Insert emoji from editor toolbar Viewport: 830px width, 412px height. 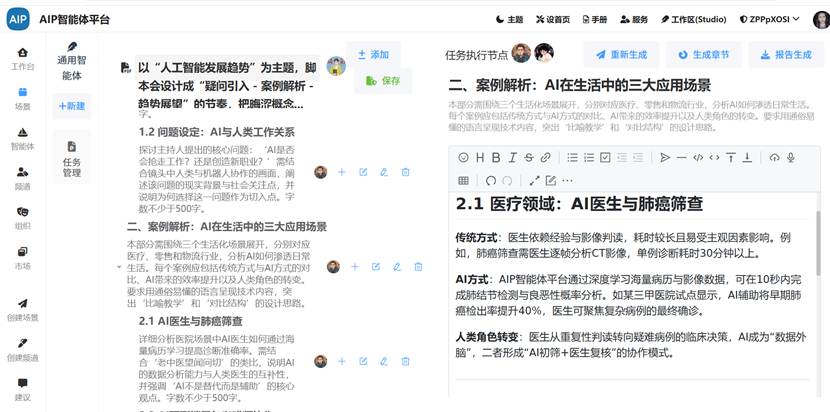coord(464,157)
